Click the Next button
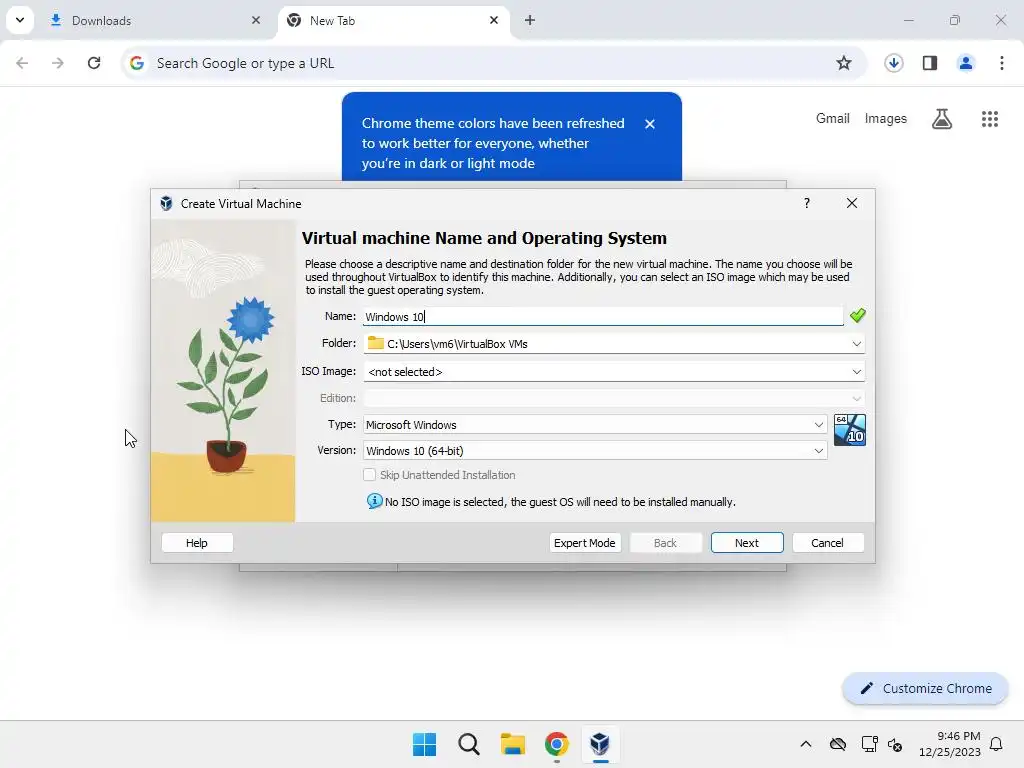The width and height of the screenshot is (1024, 768). point(746,543)
